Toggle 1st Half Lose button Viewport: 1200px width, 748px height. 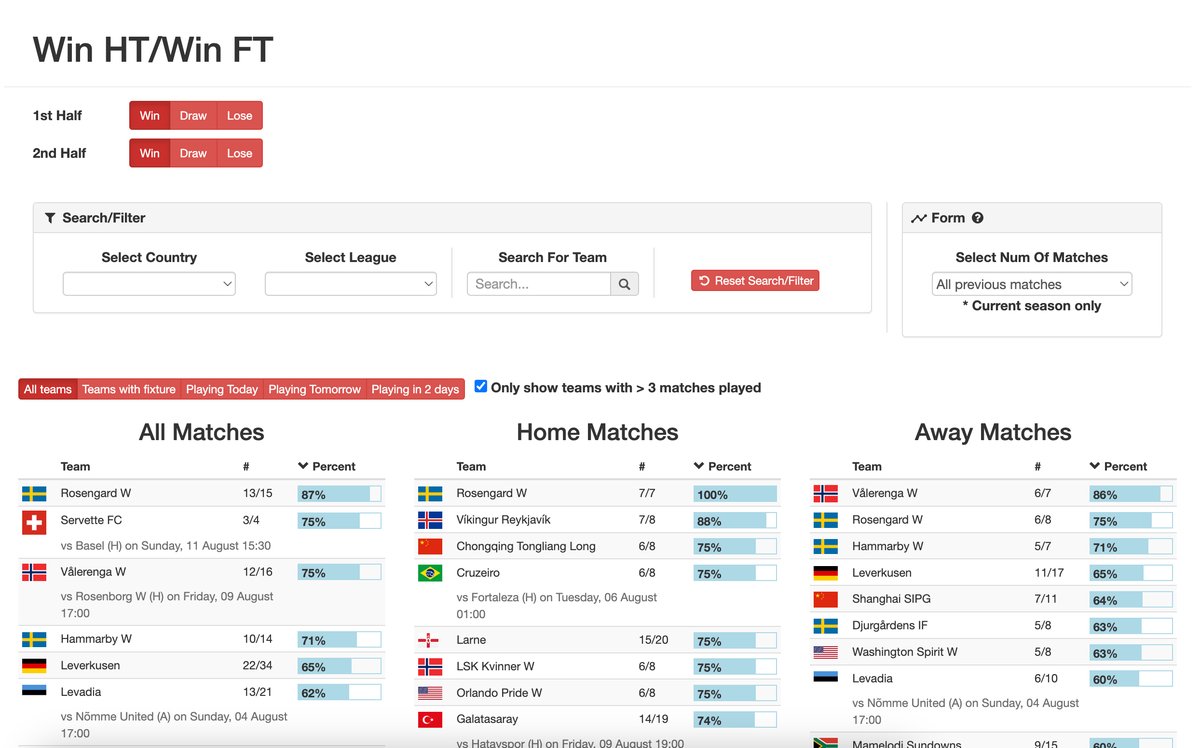240,115
